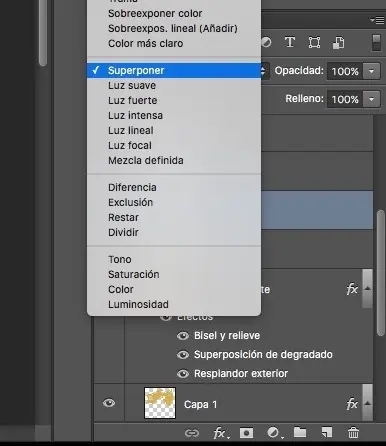
Task: Set blend mode to Color
Action: pyautogui.click(x=174, y=290)
